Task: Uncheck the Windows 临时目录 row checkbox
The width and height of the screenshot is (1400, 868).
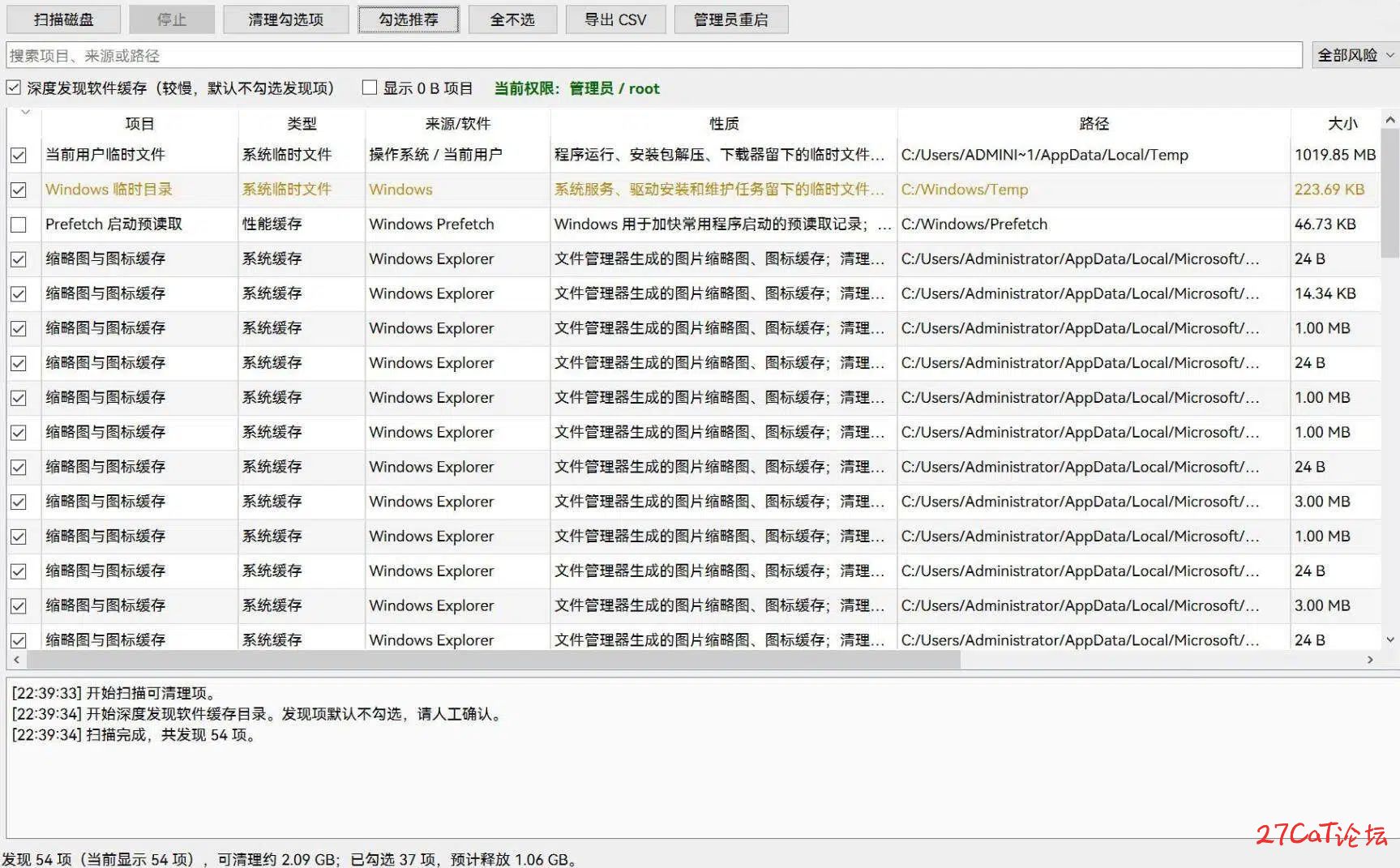Action: tap(19, 190)
